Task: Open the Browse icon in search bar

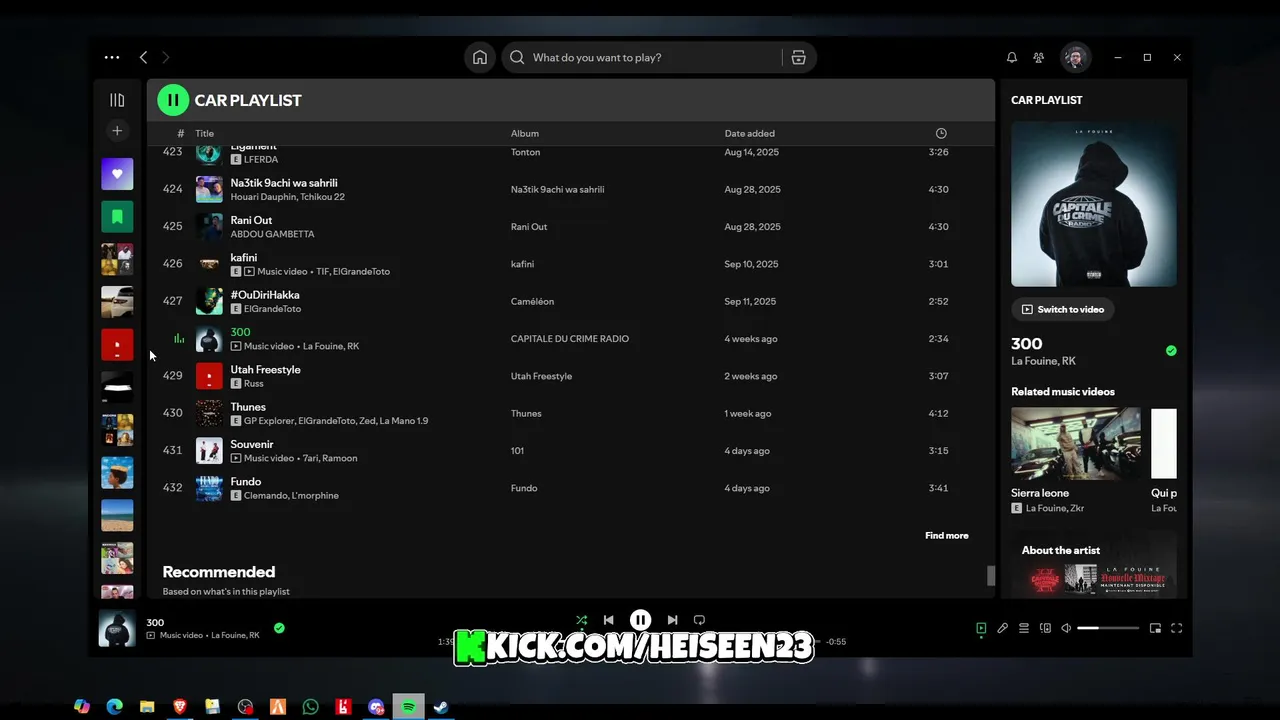Action: (798, 58)
